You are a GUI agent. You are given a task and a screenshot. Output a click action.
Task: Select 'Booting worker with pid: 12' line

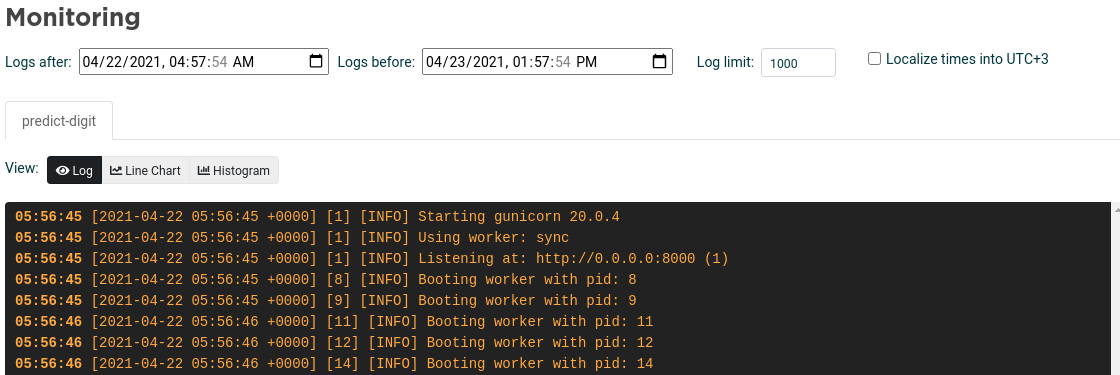point(334,342)
